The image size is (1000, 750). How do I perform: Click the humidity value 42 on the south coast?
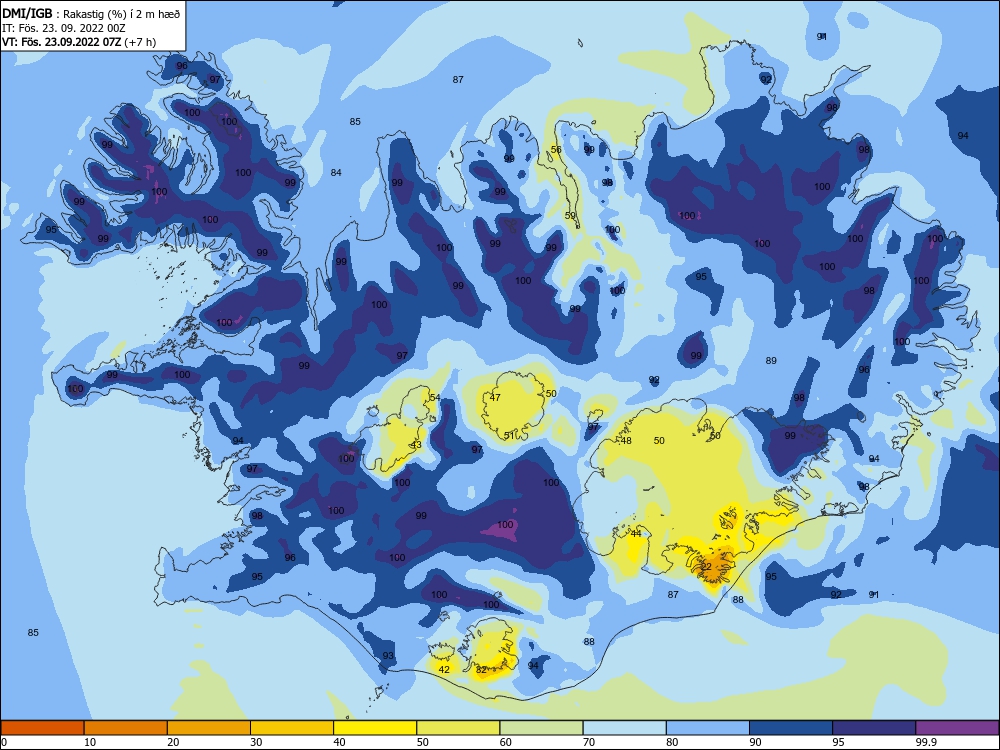coord(445,669)
